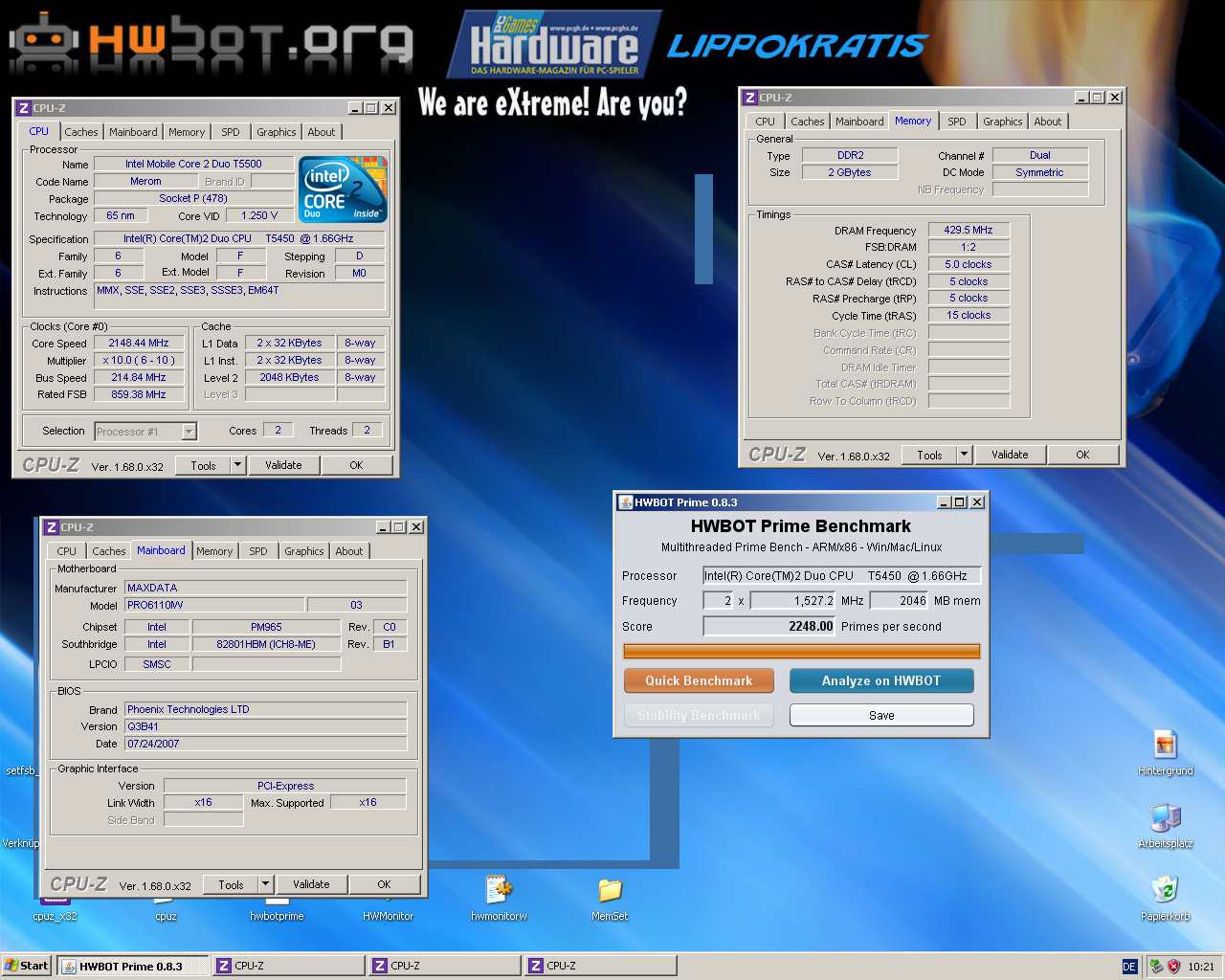Open Memory tab in Mainboard window
The width and height of the screenshot is (1225, 980).
click(x=214, y=551)
